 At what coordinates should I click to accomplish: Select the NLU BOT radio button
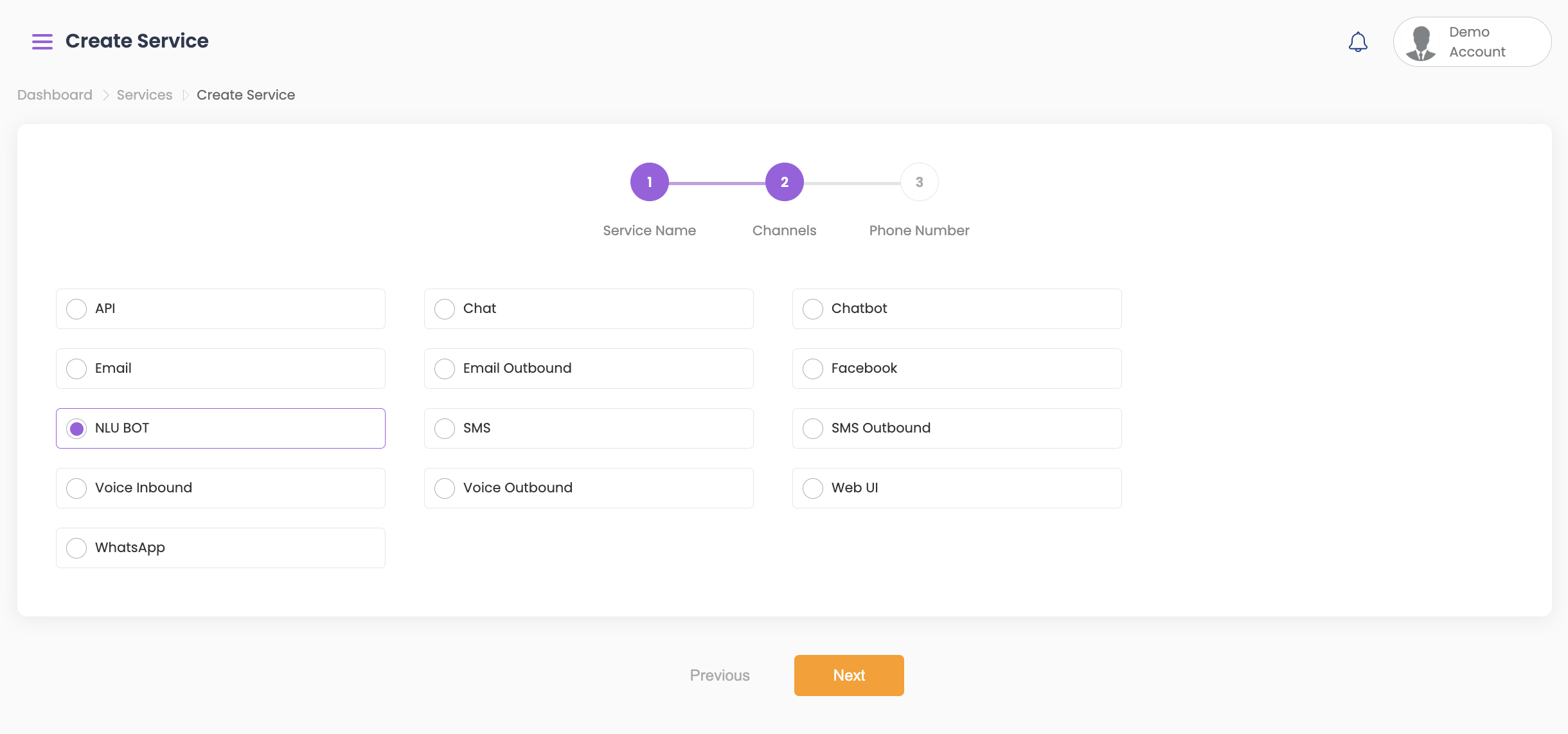tap(76, 429)
